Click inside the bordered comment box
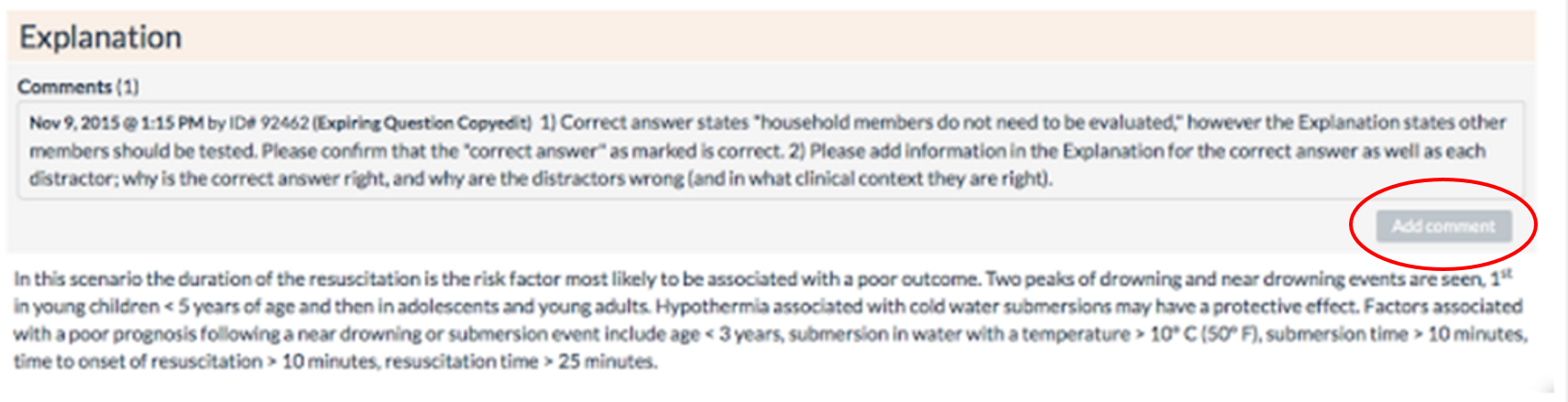Screen dimensions: 1568x402 point(771,151)
